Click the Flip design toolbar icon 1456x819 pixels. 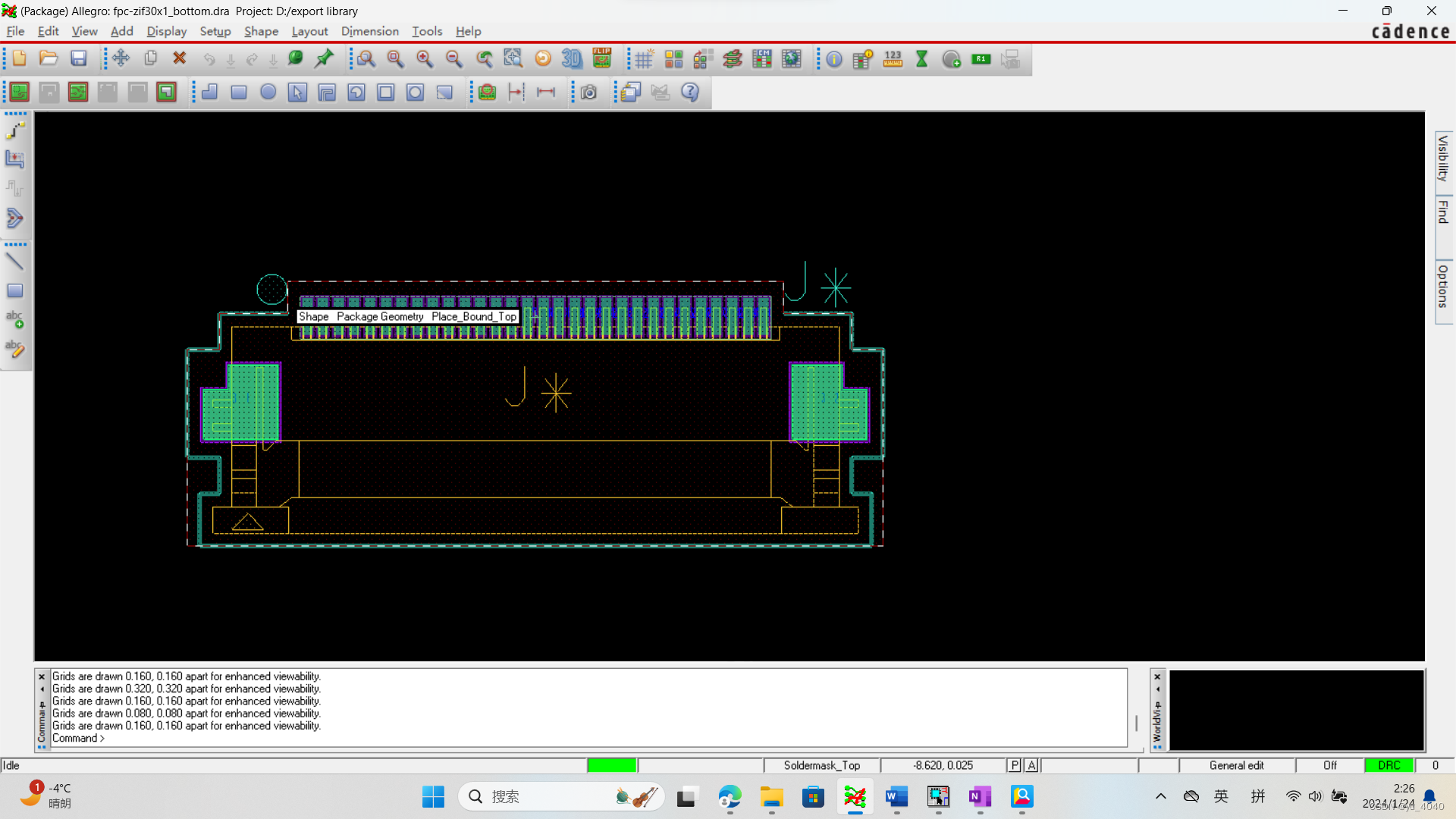click(602, 58)
